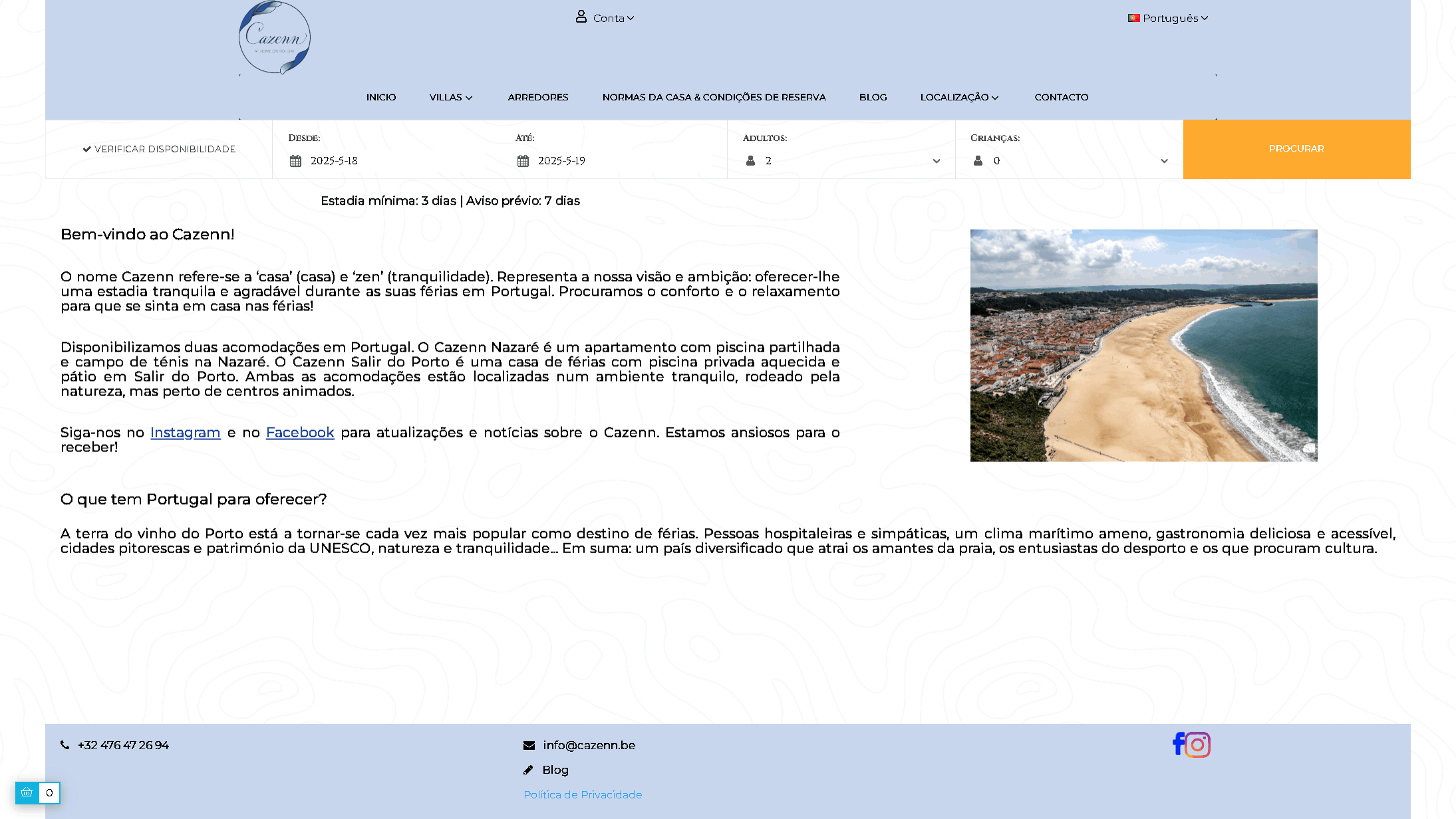Click the Cazenn logo
This screenshot has height=819, width=1456.
[275, 37]
